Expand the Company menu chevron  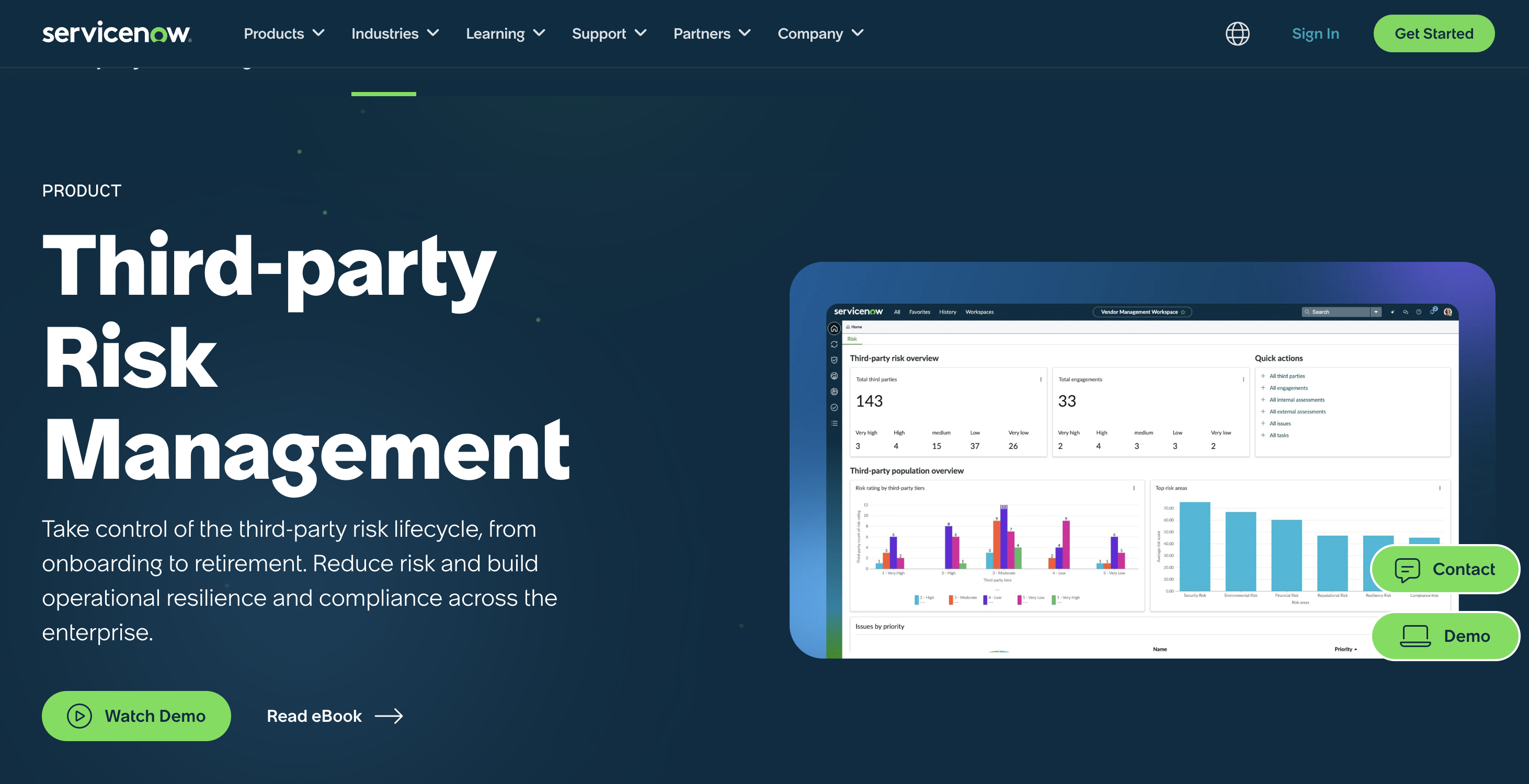click(x=857, y=33)
